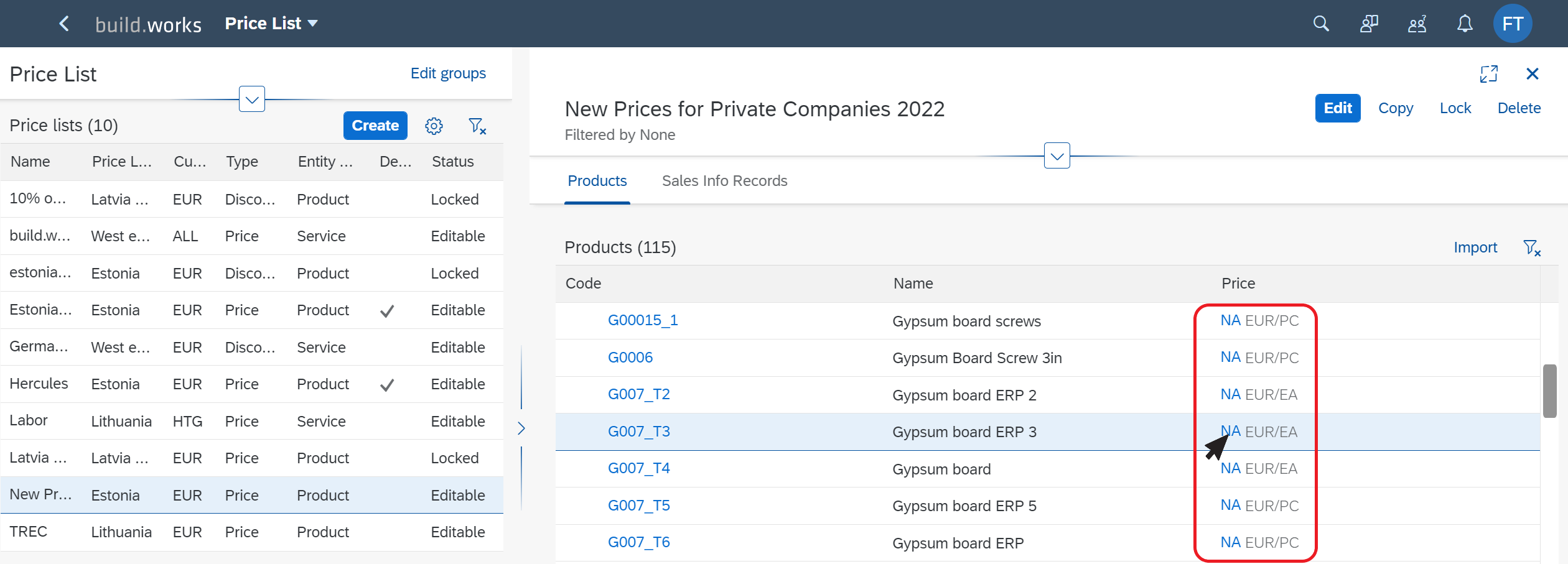Open the Price List header dropdown
The image size is (1568, 564).
[271, 24]
